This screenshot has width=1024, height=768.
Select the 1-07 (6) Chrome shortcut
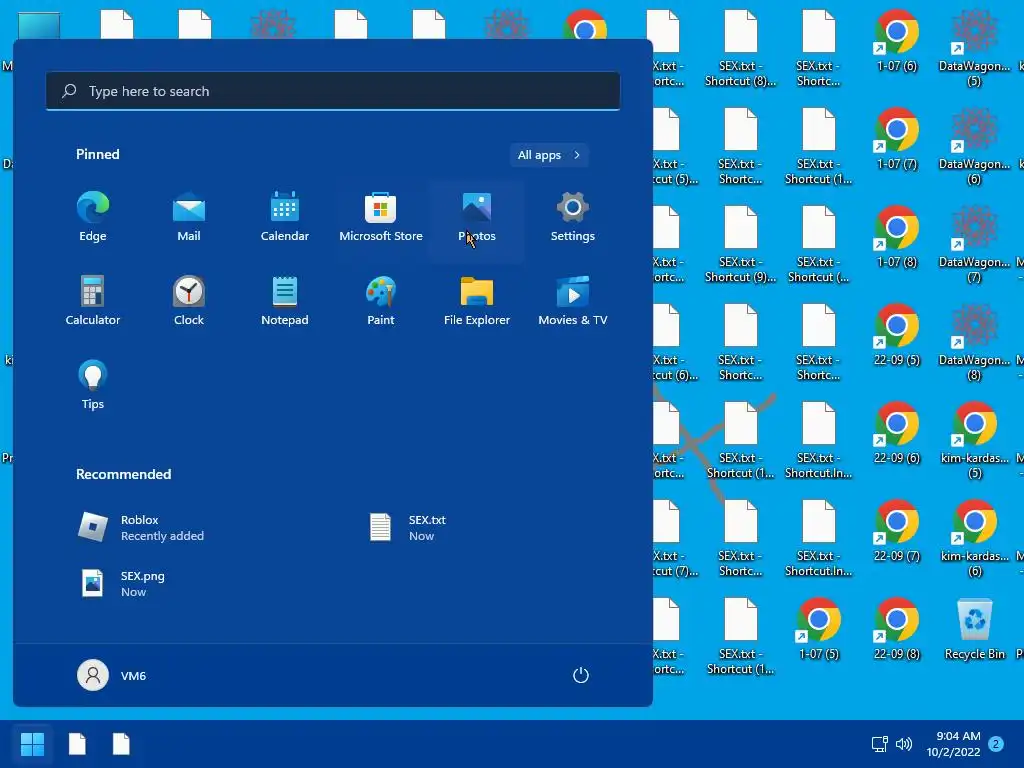897,40
